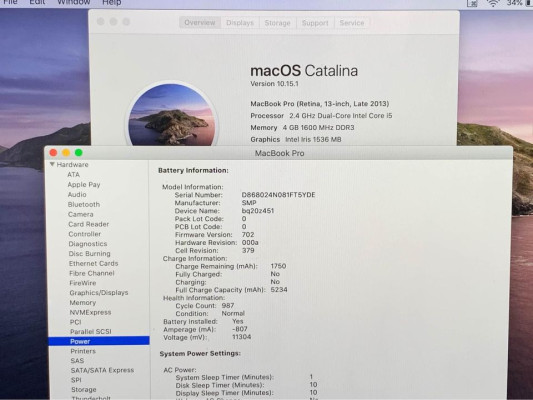Screen dimensions: 533x400
Task: Click the Version 10.15.1 text
Action: click(274, 84)
